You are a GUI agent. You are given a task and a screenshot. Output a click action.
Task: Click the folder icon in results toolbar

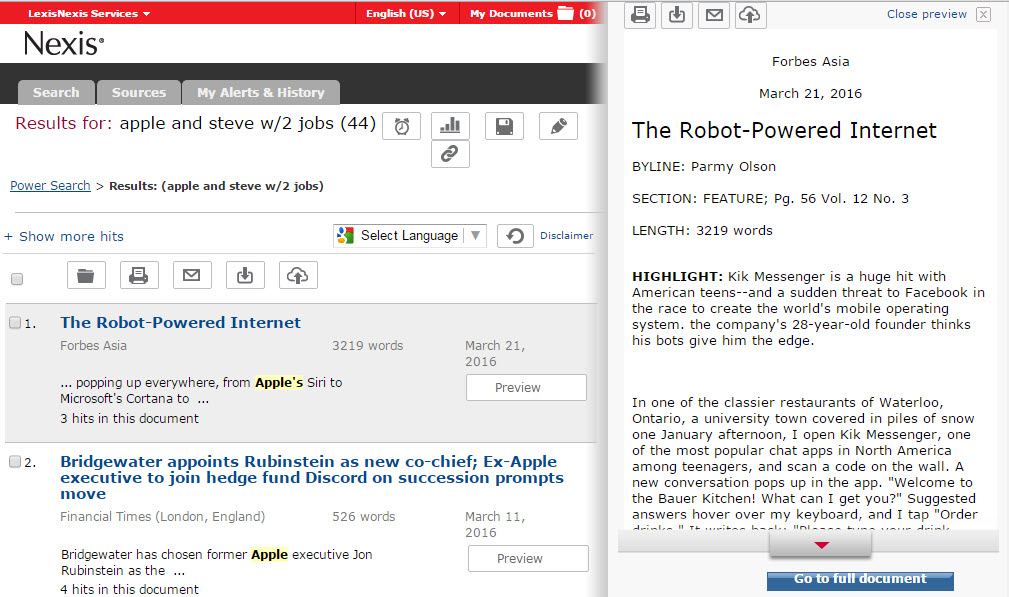[86, 275]
